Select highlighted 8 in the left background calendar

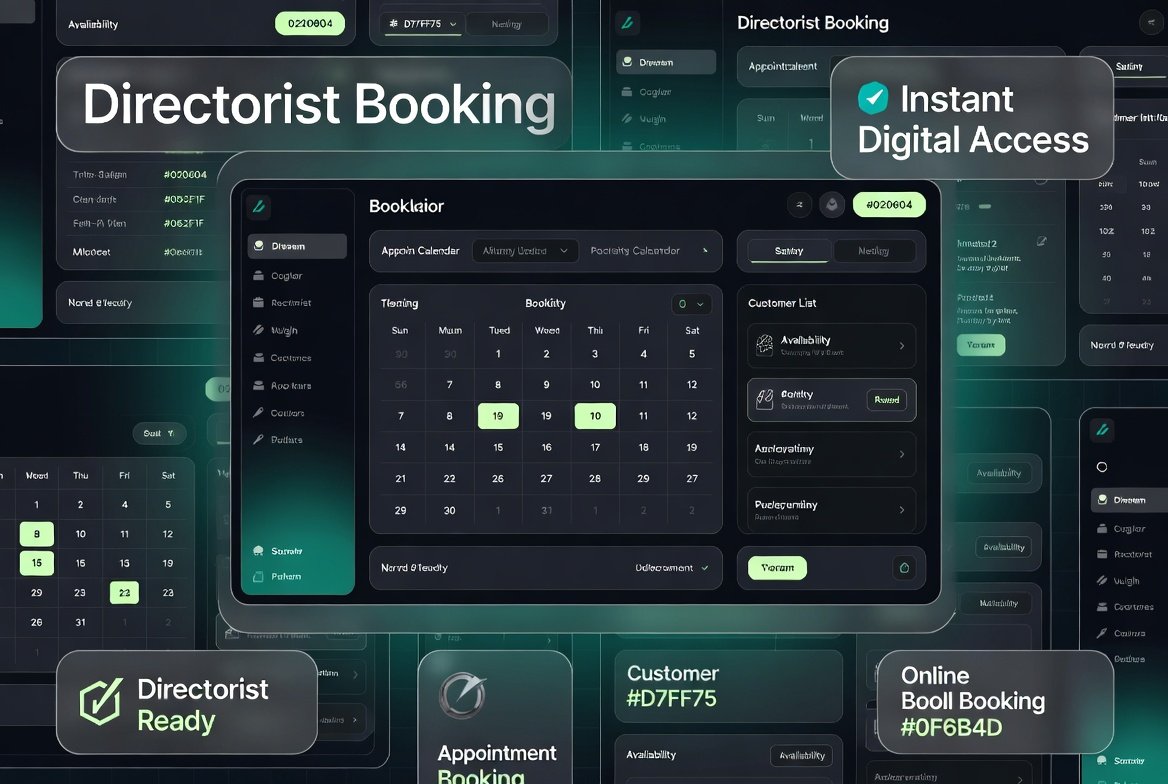click(36, 534)
